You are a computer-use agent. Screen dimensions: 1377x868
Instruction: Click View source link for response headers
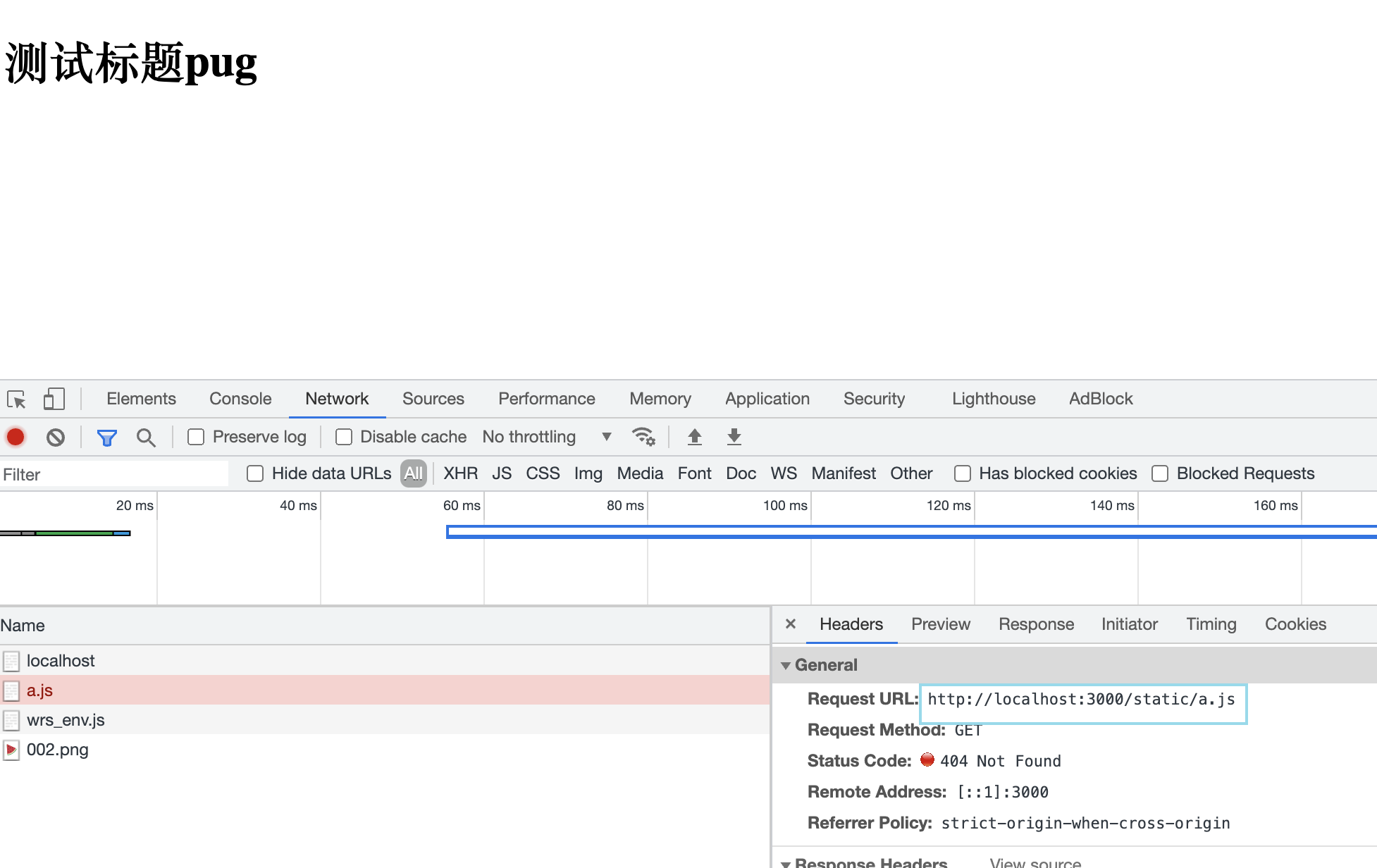(x=1035, y=862)
